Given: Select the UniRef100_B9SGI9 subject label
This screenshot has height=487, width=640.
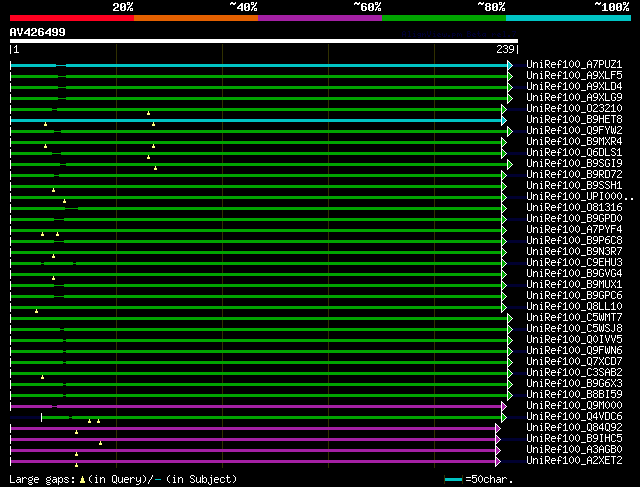Looking at the screenshot, I should coord(574,164).
